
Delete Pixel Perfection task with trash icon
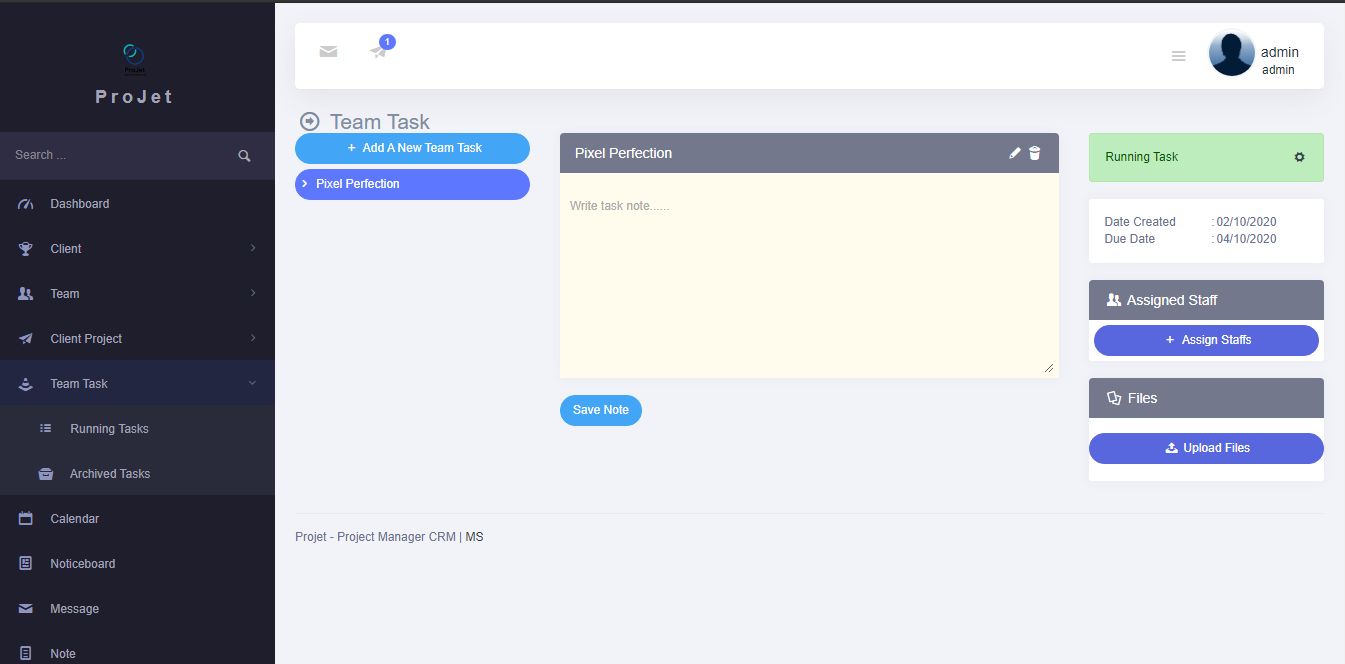1035,153
